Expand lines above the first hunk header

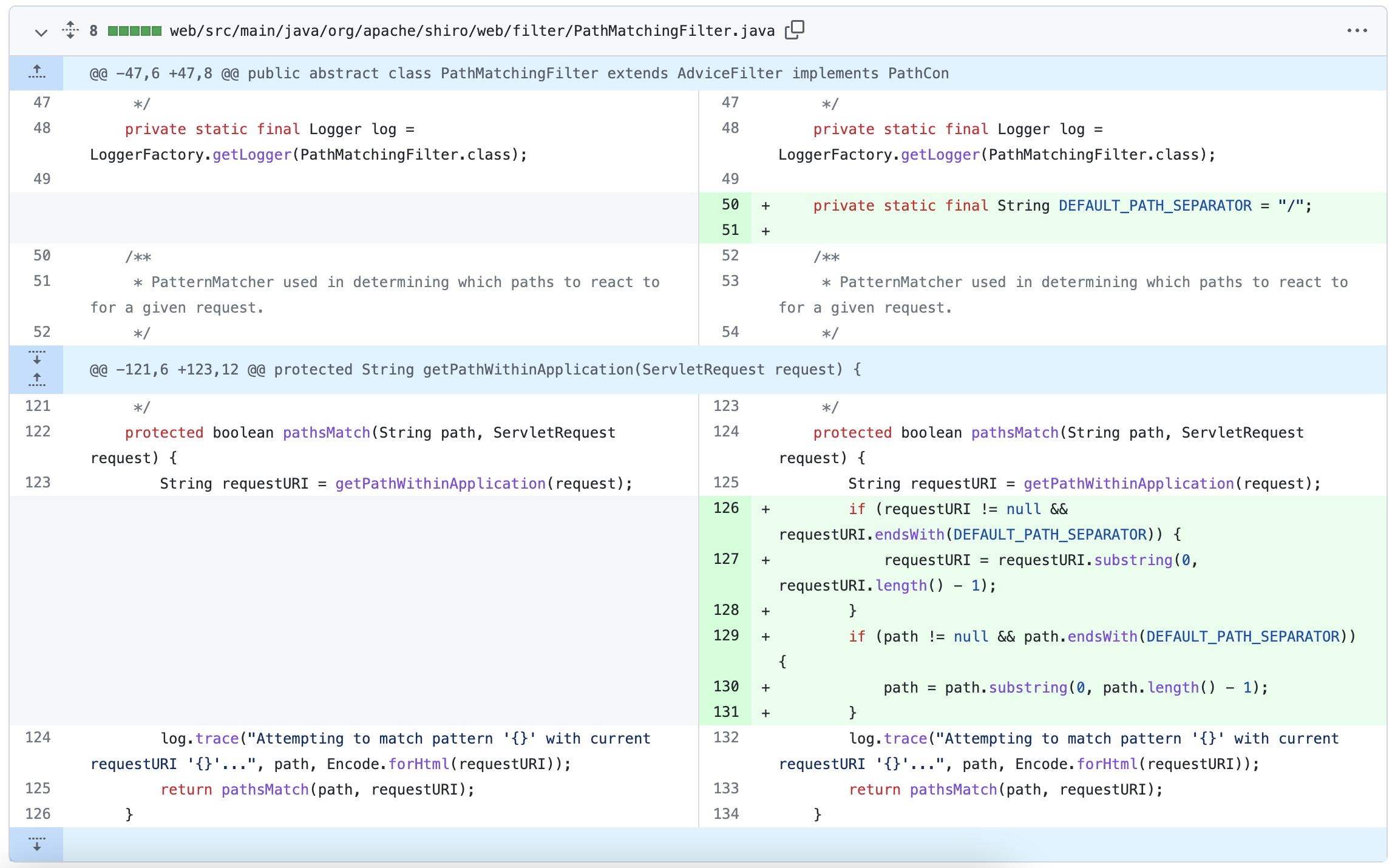pos(36,73)
